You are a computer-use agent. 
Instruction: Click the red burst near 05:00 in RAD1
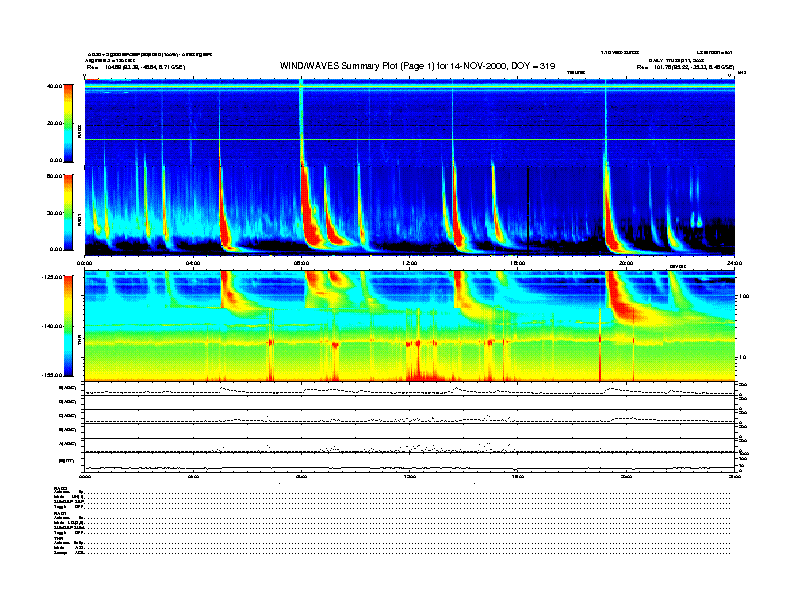[x=224, y=212]
